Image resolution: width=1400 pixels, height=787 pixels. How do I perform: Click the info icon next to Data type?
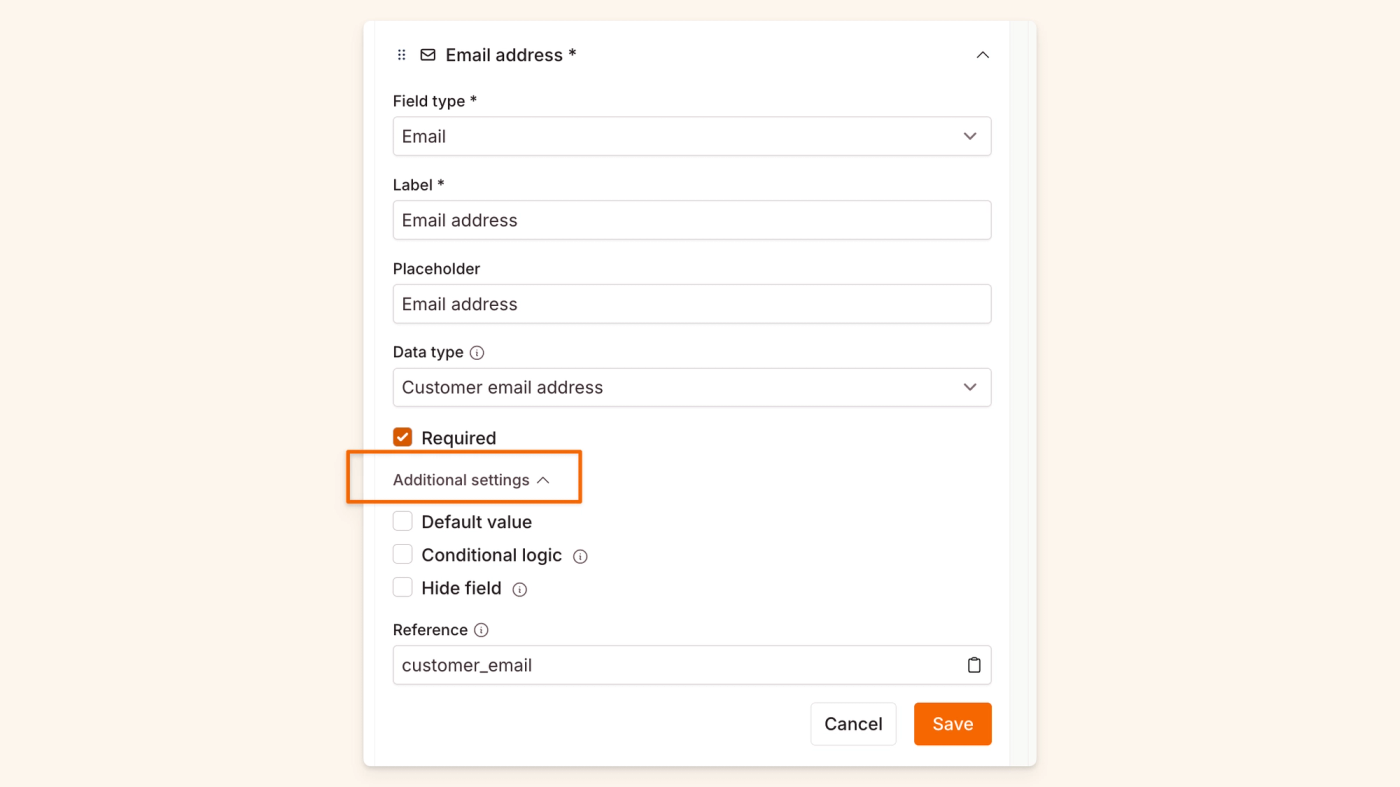[477, 352]
